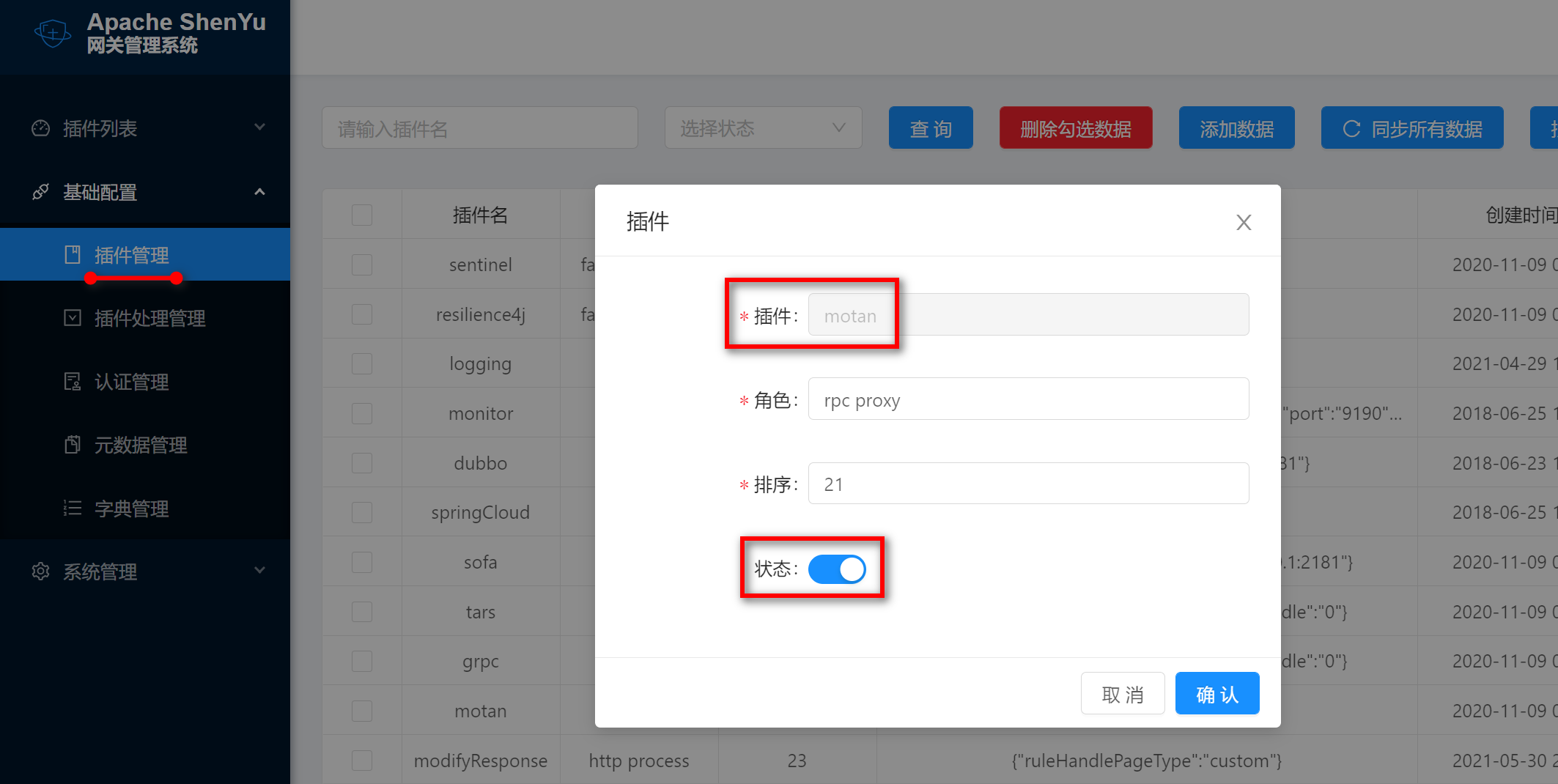Click the 排序 input field

pos(1028,484)
